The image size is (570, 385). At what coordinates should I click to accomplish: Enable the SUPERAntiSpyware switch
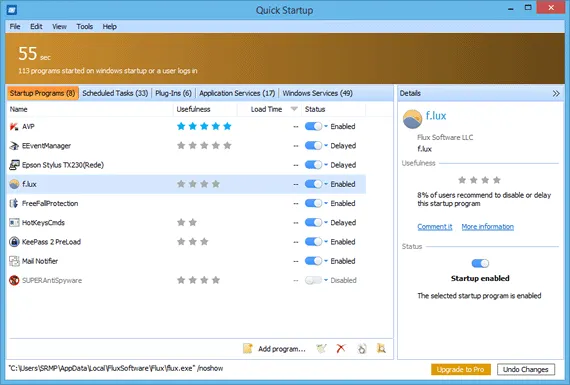click(x=313, y=280)
